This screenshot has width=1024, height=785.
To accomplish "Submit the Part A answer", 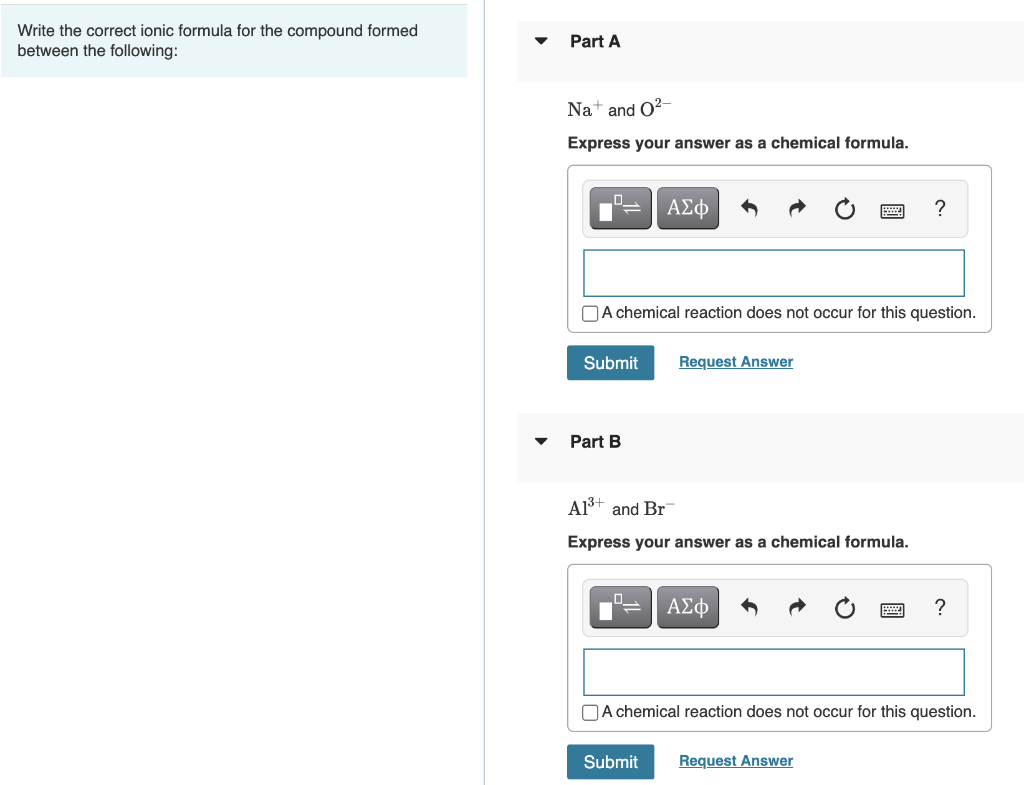I will [610, 362].
